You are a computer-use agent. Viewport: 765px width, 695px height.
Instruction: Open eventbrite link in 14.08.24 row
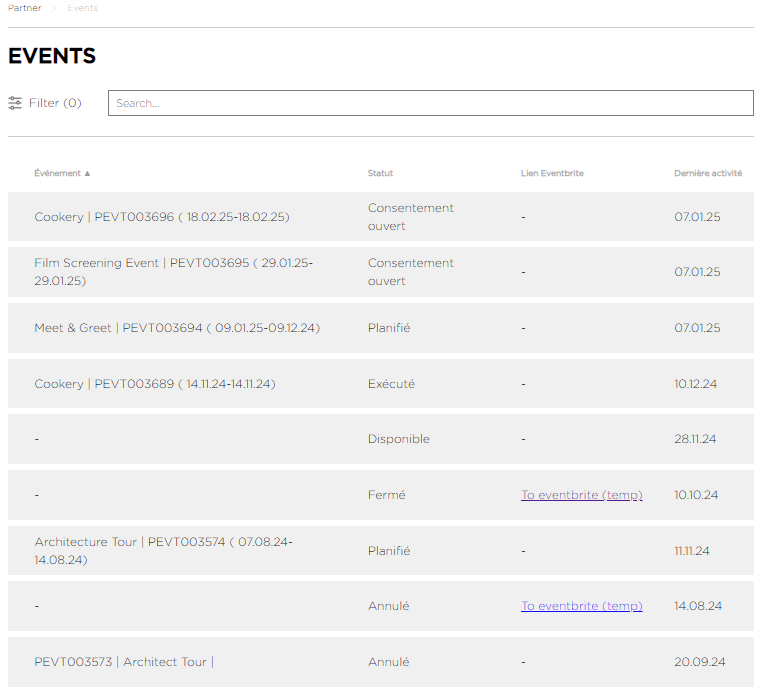pos(582,606)
